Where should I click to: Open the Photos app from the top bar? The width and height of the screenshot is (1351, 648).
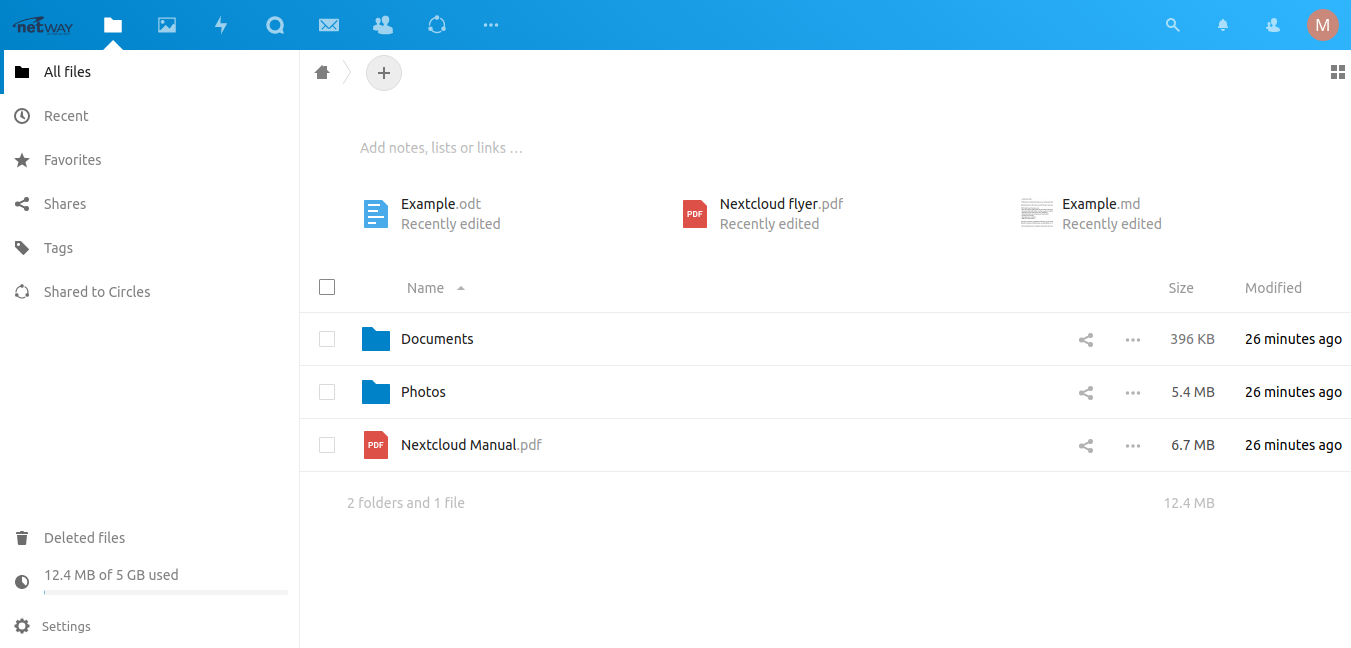[167, 25]
